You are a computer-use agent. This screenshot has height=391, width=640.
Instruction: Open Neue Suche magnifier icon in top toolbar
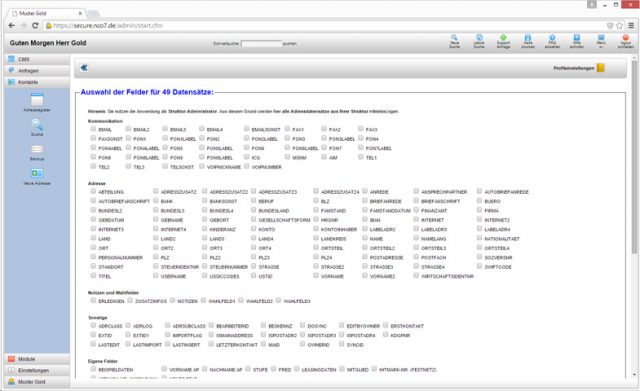(x=454, y=38)
